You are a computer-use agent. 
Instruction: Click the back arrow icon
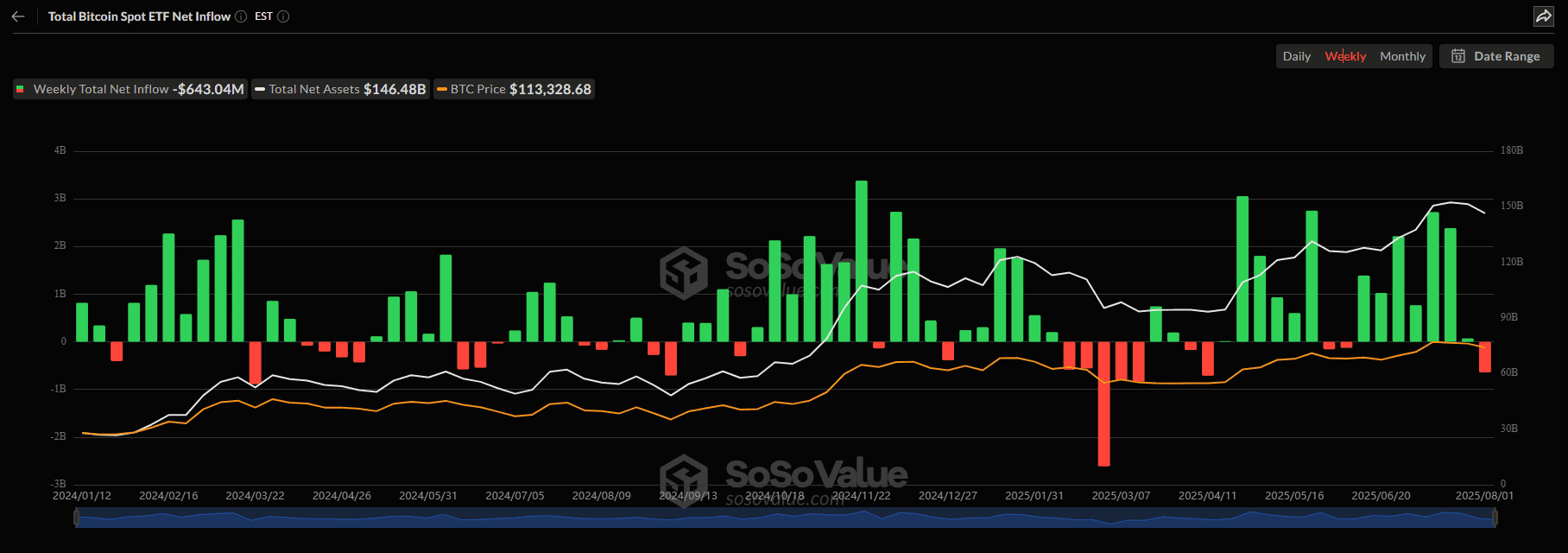click(x=18, y=16)
